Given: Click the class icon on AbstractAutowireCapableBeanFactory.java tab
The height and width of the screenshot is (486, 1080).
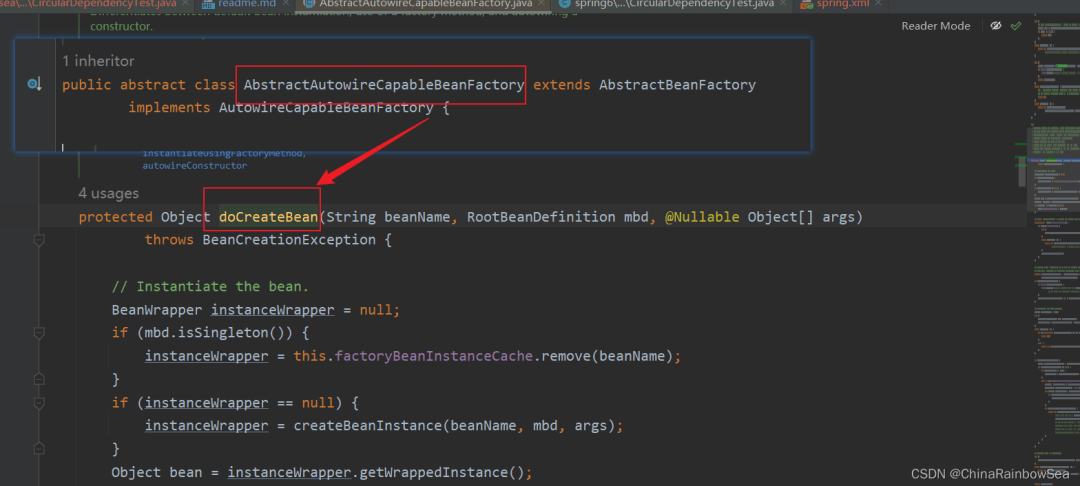Looking at the screenshot, I should pos(308,3).
